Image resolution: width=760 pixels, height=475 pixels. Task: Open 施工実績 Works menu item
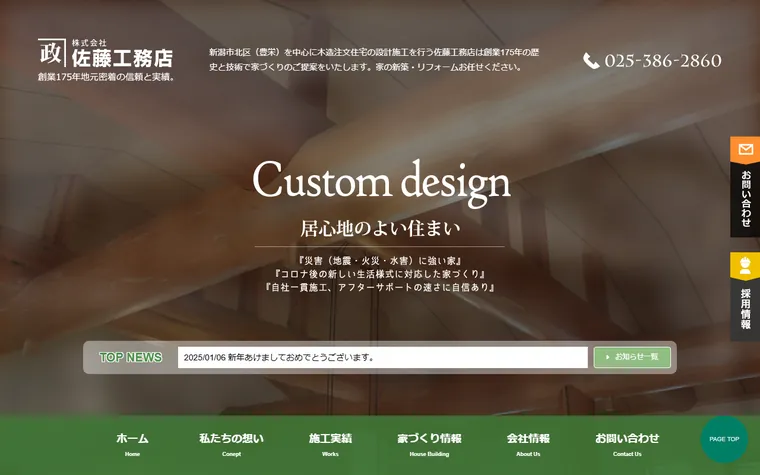(x=330, y=444)
